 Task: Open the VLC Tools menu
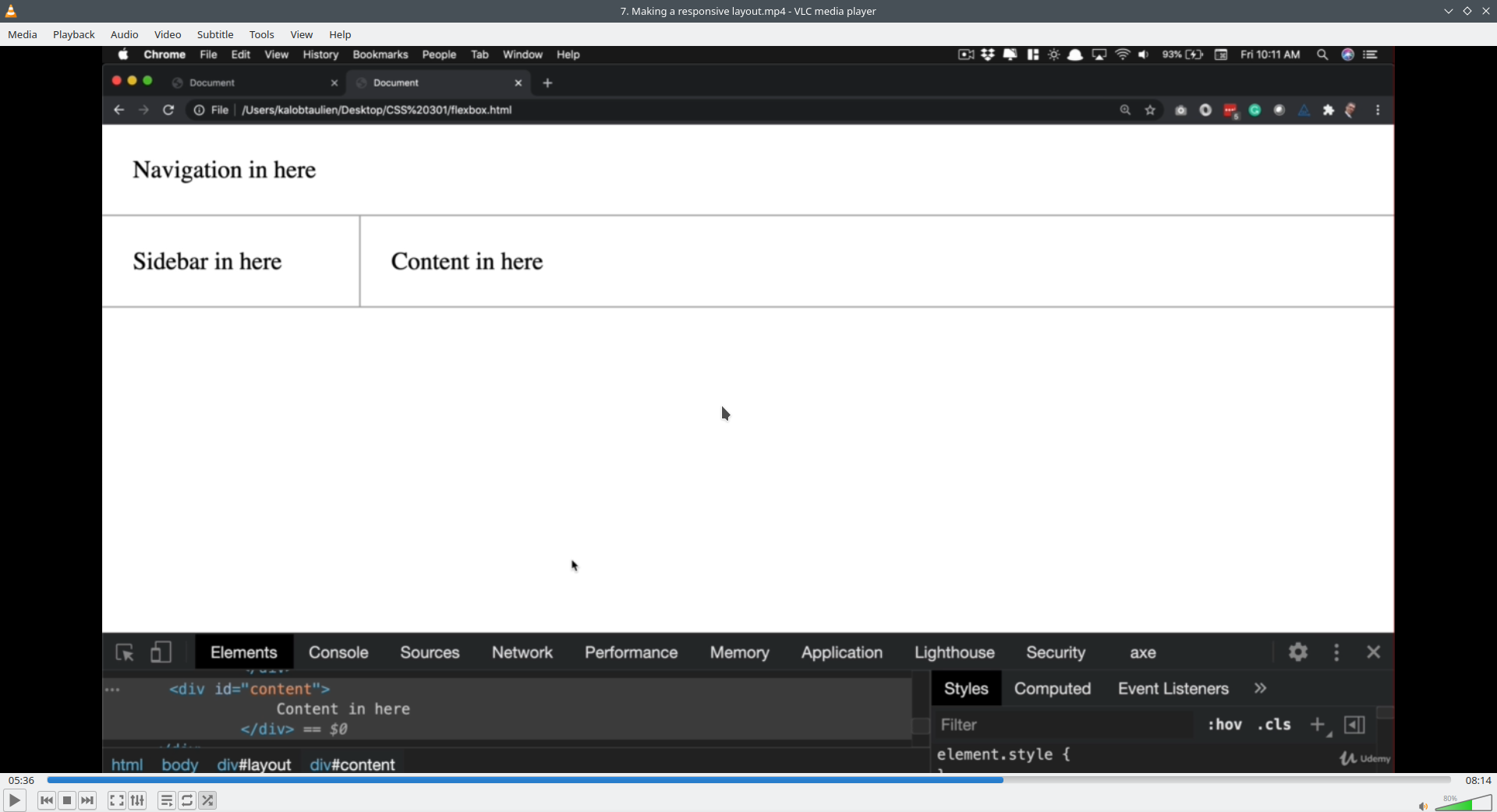262,34
